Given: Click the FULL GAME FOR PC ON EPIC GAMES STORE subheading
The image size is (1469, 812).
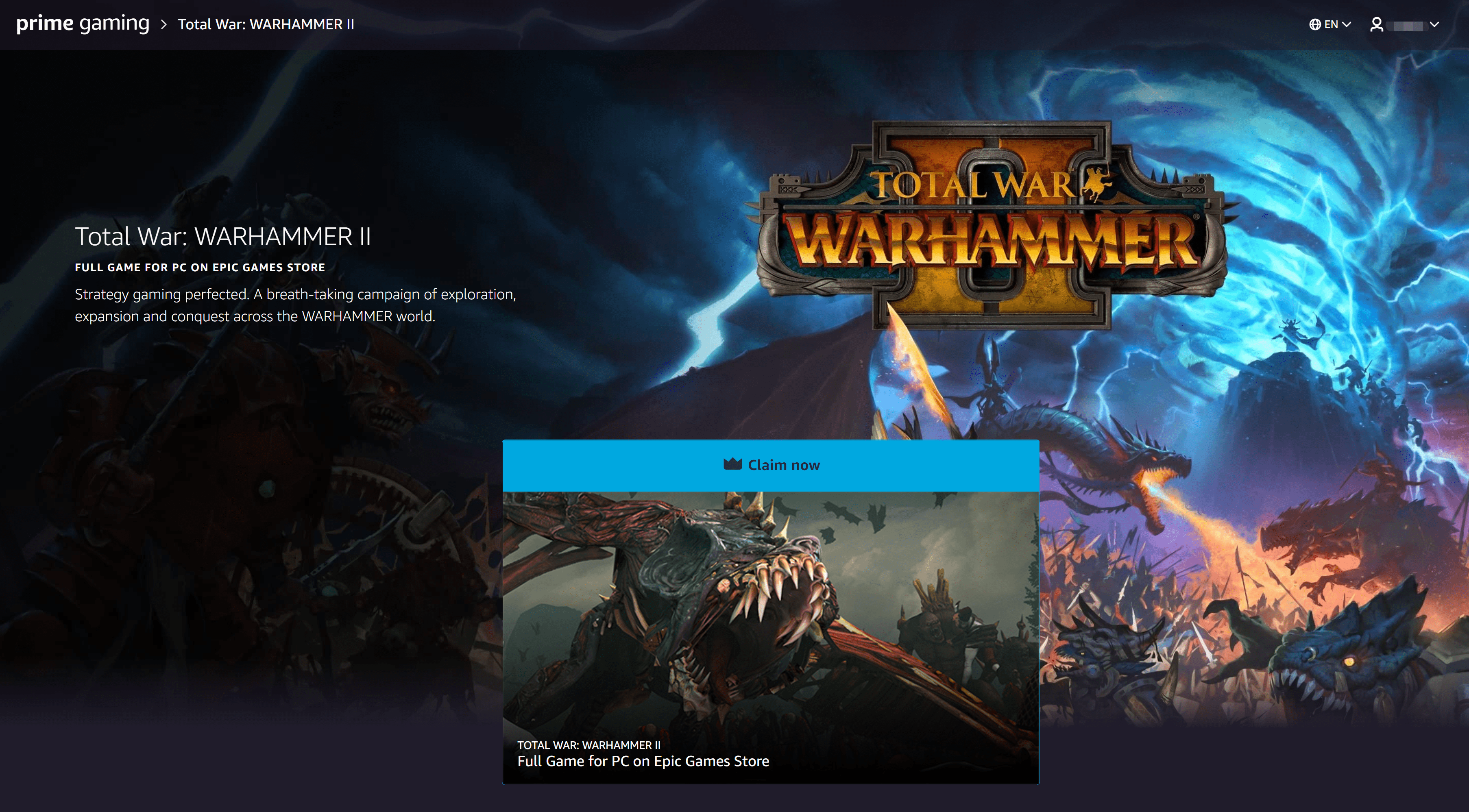Looking at the screenshot, I should tap(200, 268).
